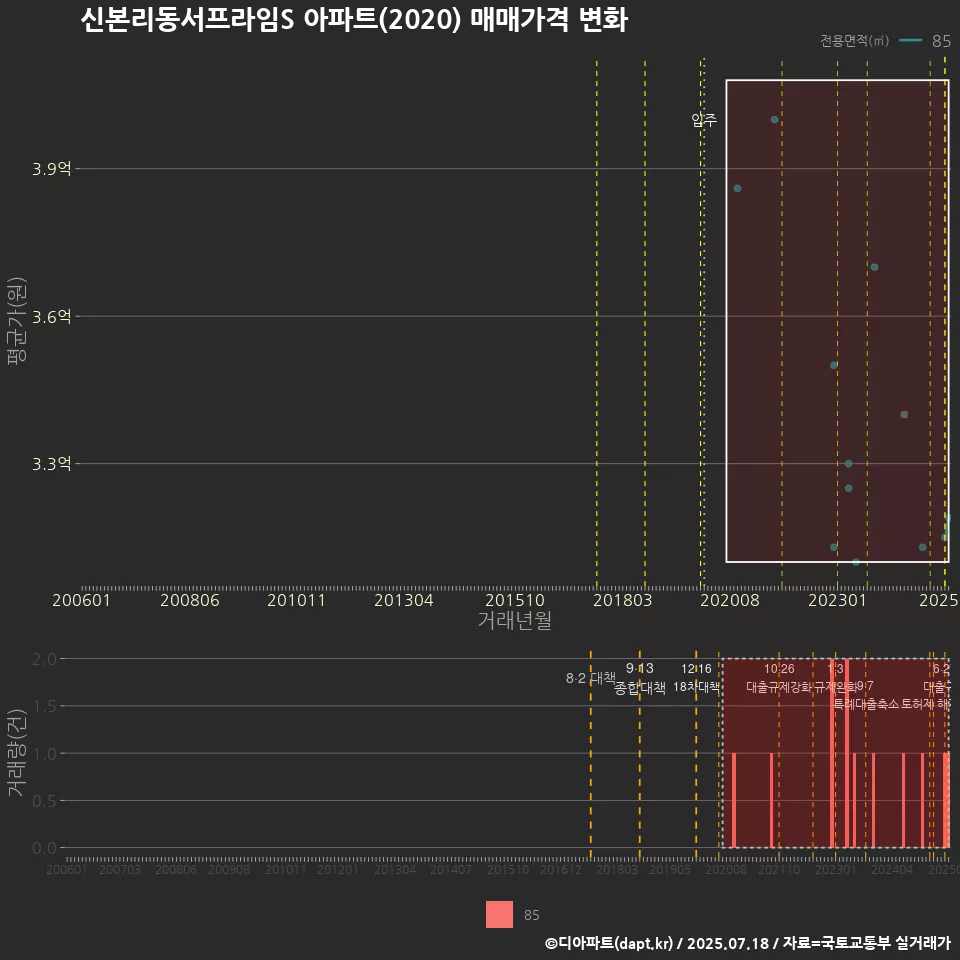
Task: Click the teal line swatch for 85 in the top legend
Action: [910, 40]
